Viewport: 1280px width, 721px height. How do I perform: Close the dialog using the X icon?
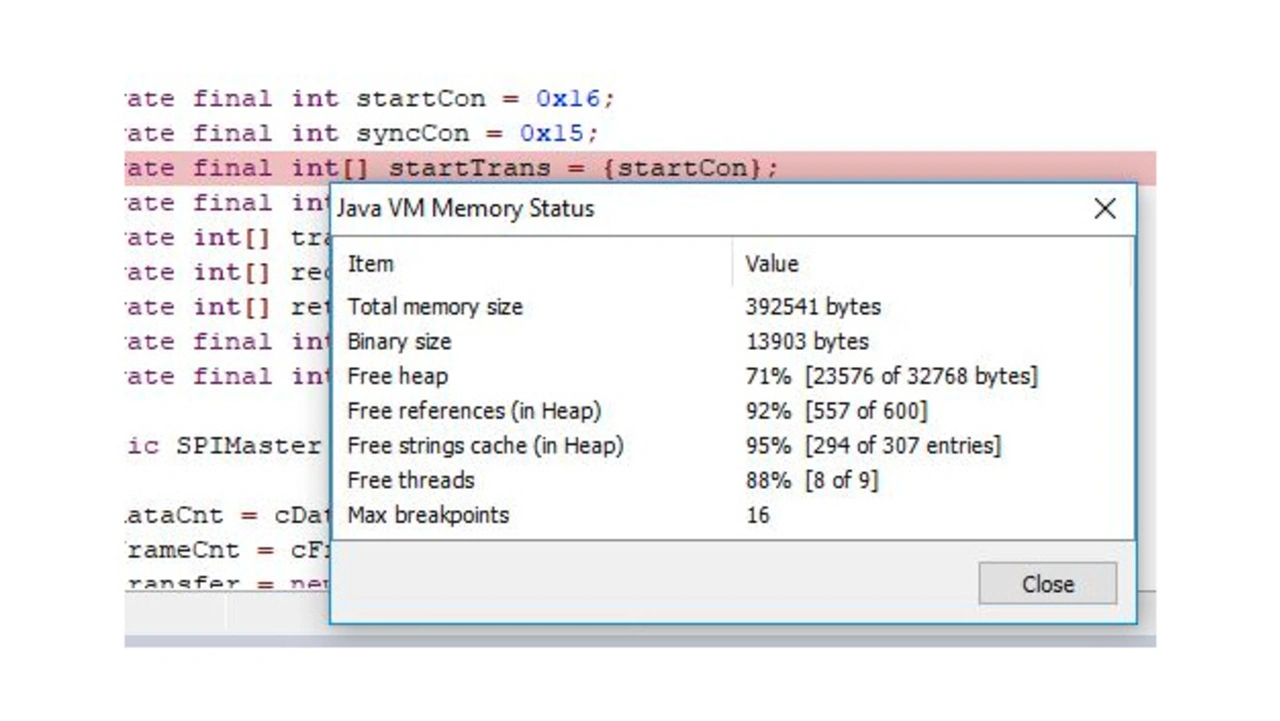tap(1104, 208)
